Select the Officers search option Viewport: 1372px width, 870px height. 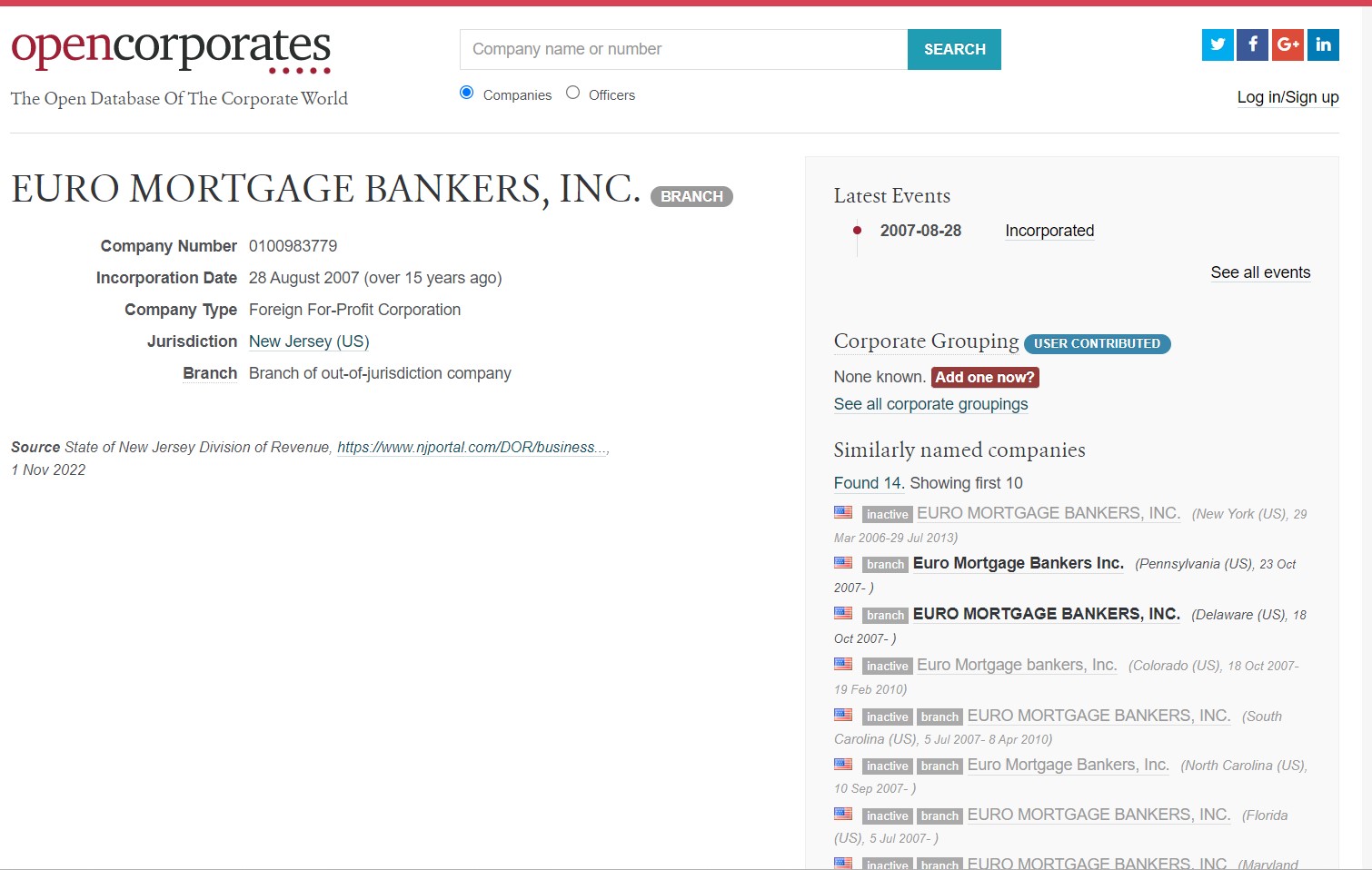point(572,93)
